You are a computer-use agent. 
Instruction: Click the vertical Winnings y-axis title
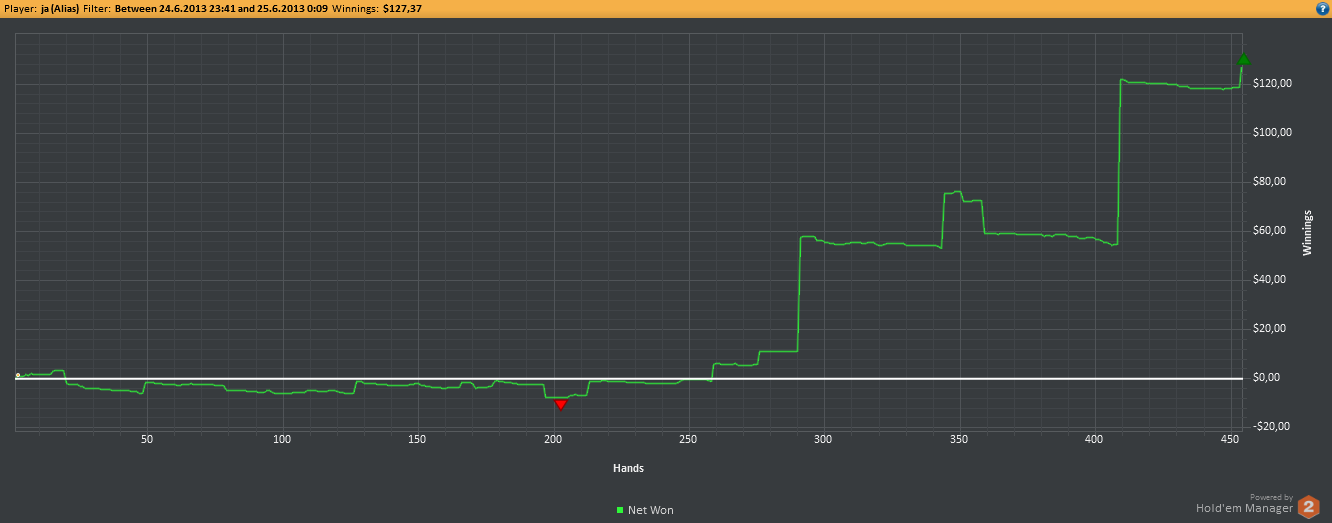1306,233
